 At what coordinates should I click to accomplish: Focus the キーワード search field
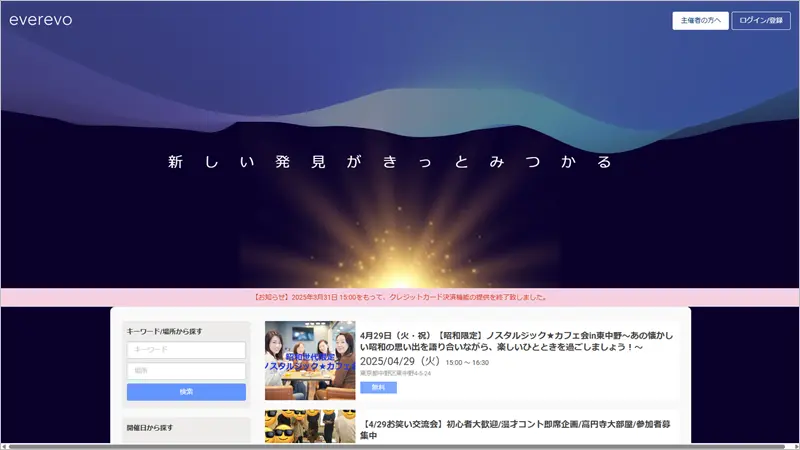coord(186,350)
